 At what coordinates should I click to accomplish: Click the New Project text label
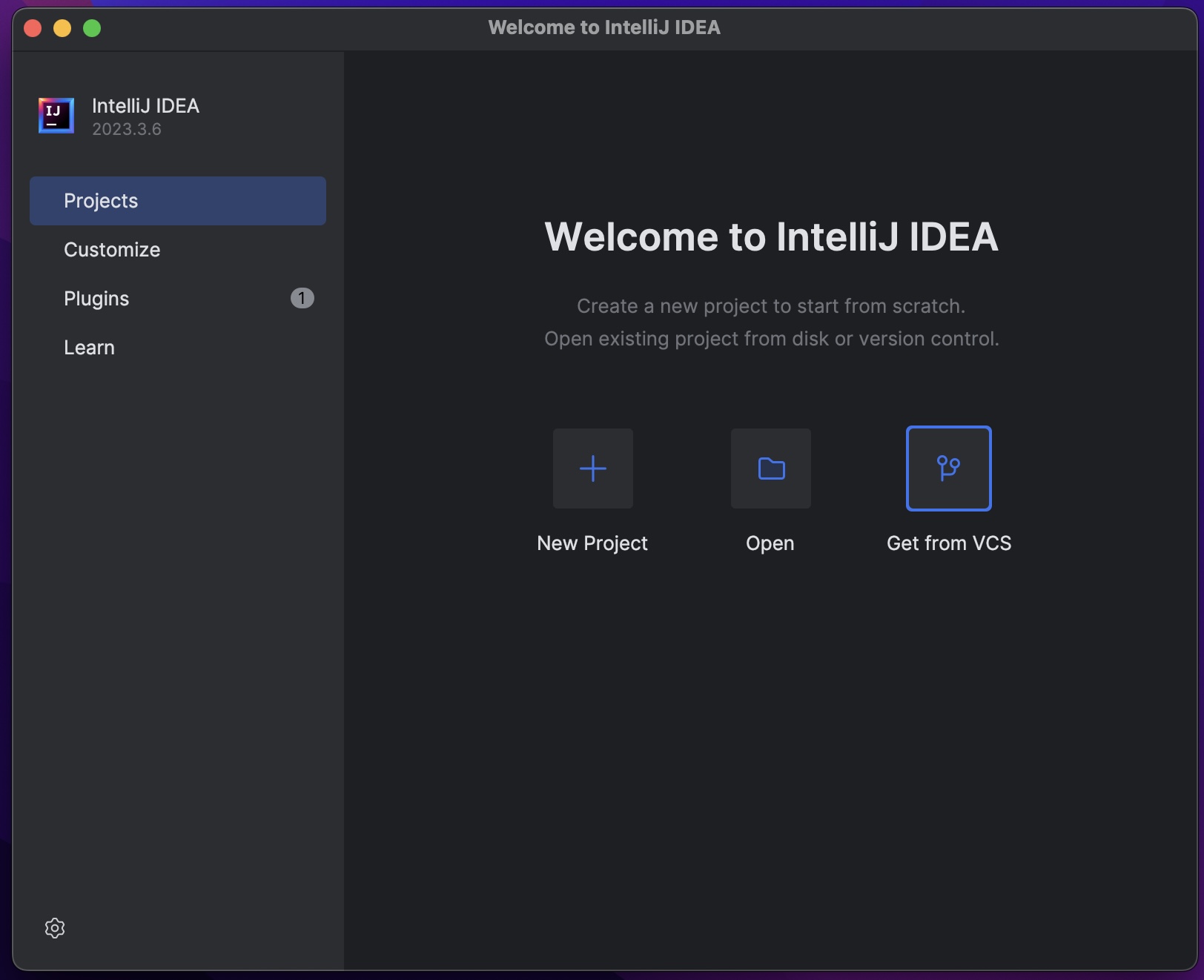pyautogui.click(x=592, y=543)
